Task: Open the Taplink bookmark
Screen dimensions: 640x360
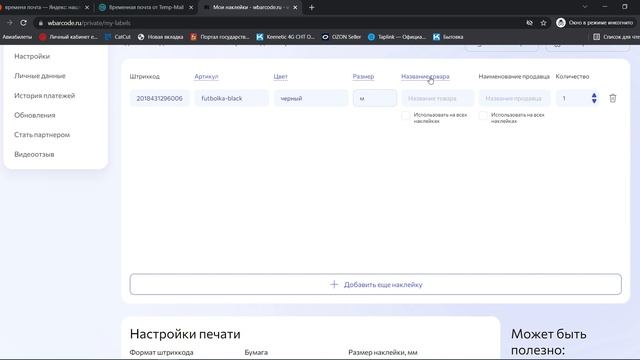Action: point(397,37)
